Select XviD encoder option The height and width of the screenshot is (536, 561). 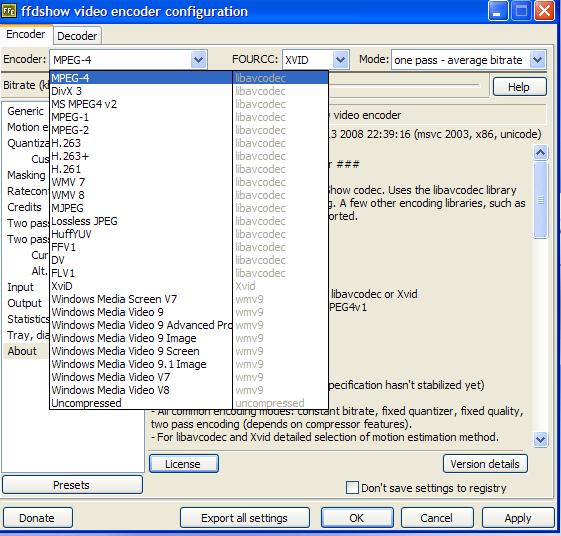point(189,286)
